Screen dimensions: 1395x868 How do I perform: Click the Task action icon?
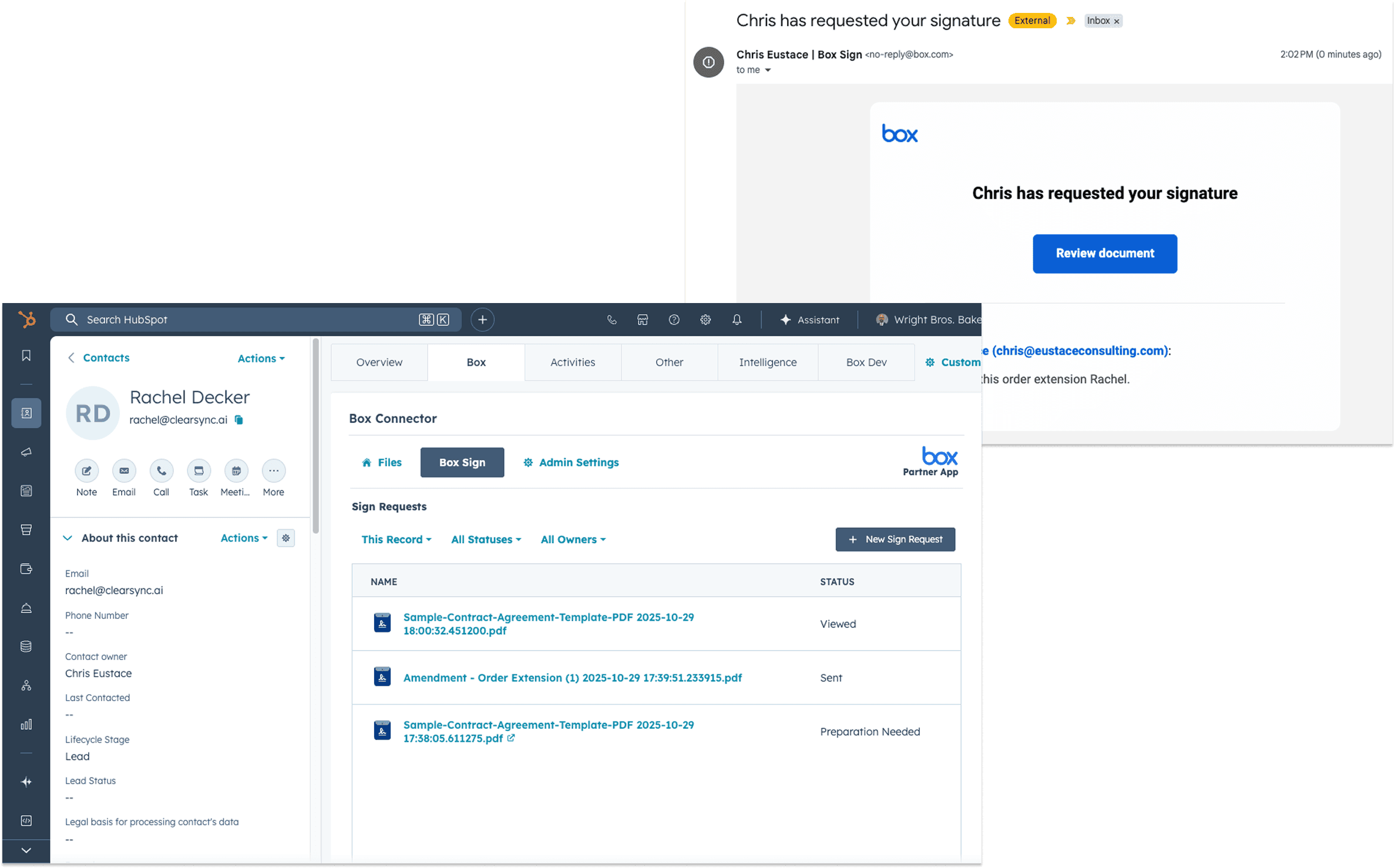pyautogui.click(x=199, y=470)
